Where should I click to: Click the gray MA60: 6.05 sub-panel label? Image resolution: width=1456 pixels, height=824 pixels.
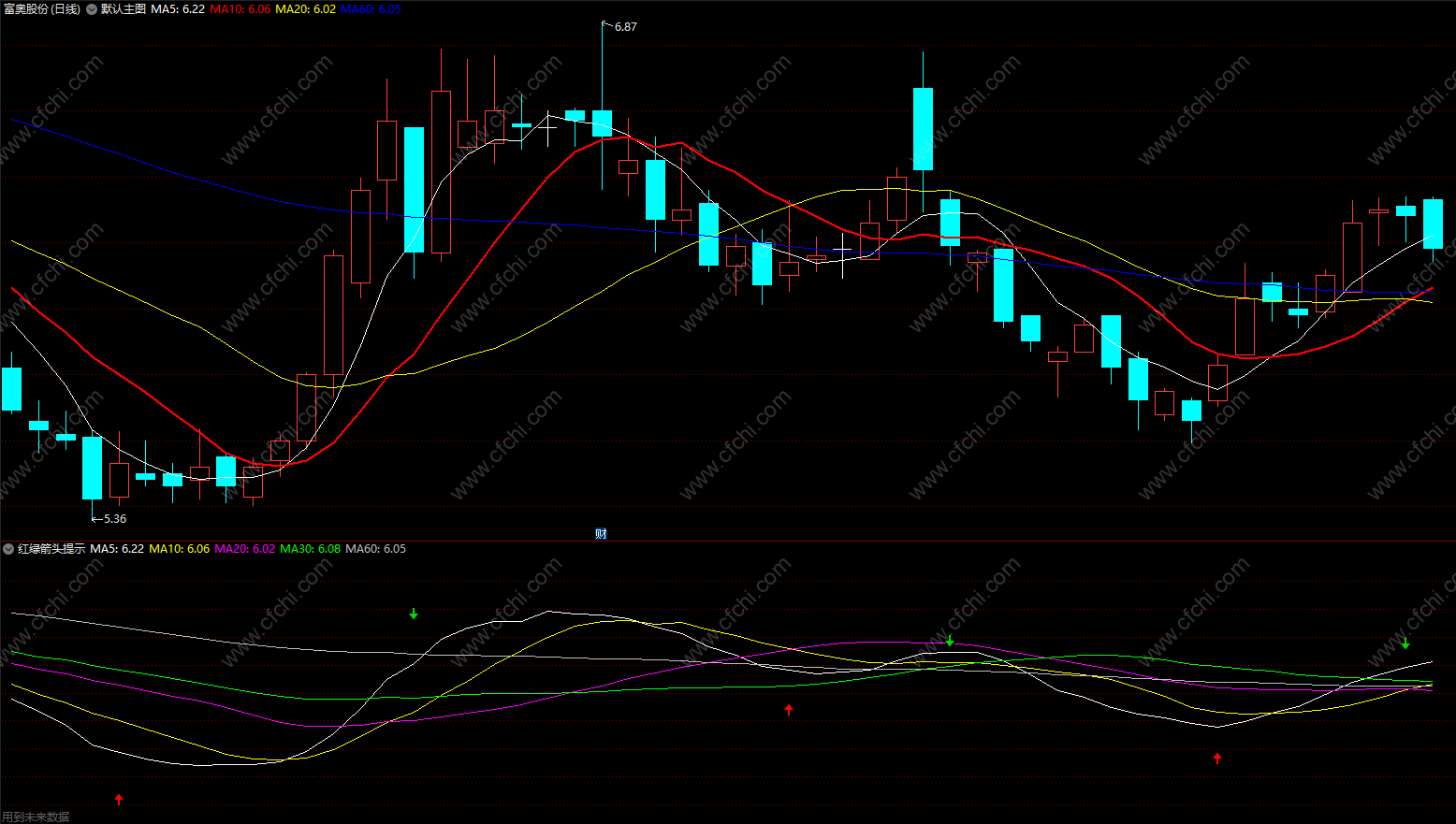[x=376, y=549]
